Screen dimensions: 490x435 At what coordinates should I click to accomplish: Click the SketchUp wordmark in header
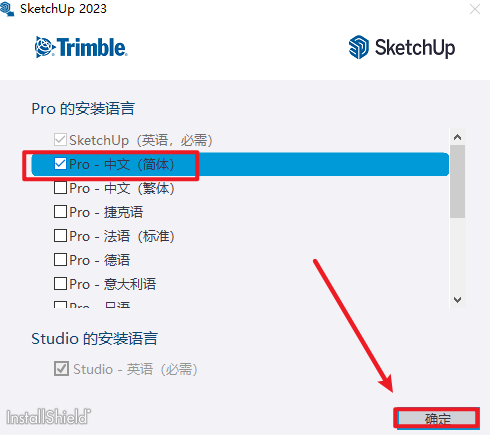415,48
